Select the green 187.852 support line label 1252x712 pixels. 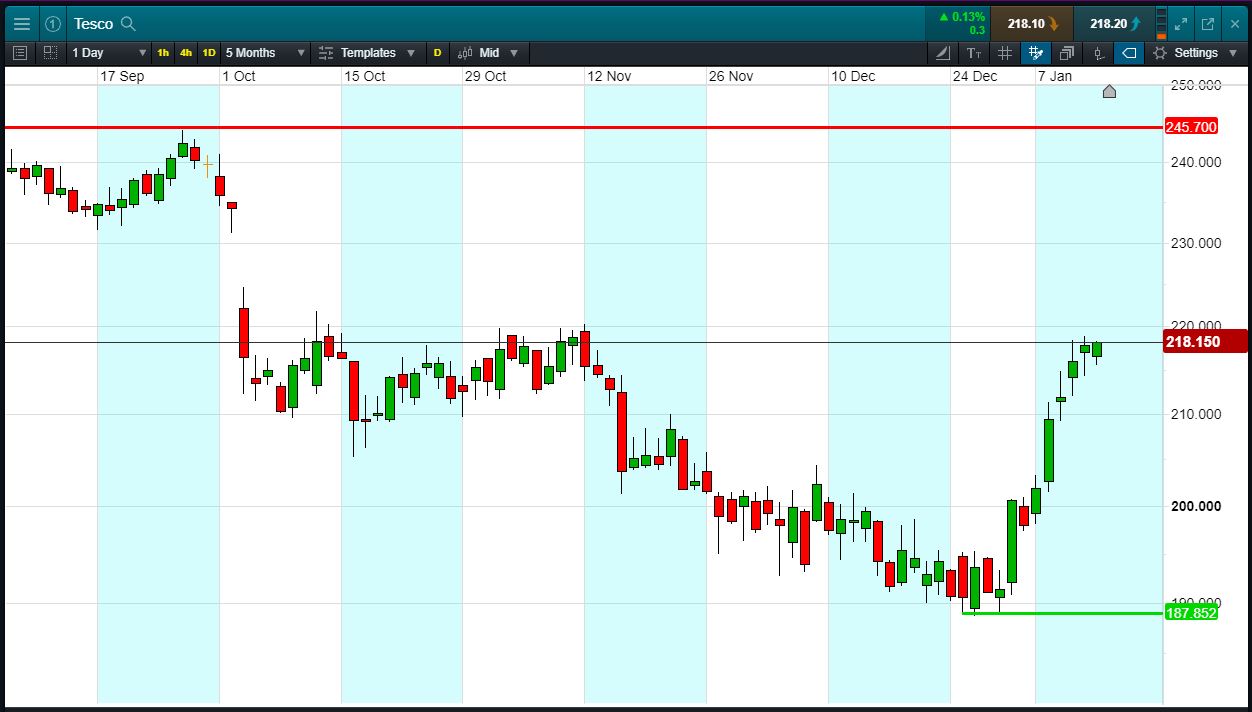1191,613
